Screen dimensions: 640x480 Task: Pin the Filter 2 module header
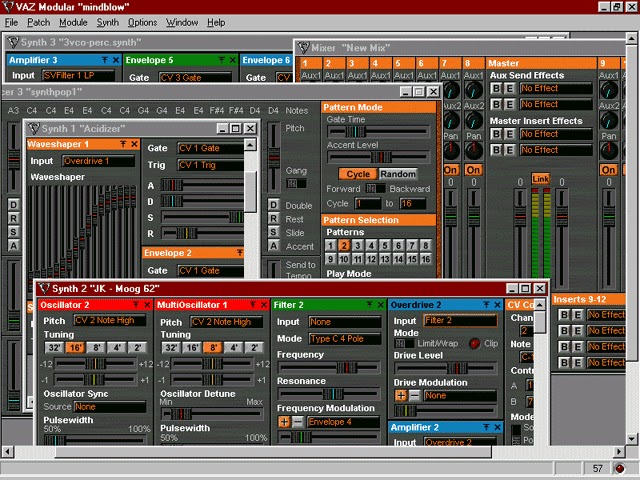(x=370, y=305)
